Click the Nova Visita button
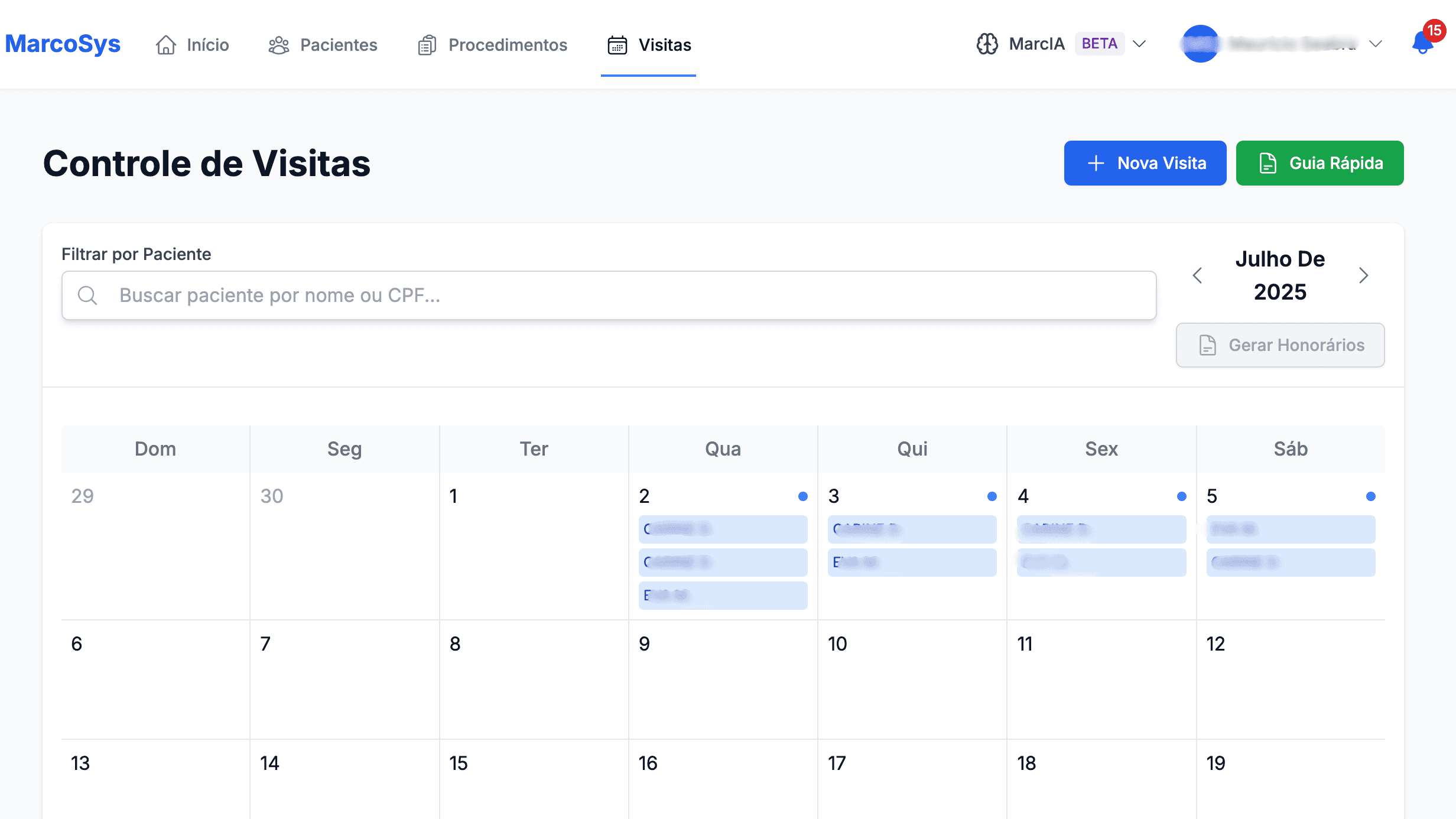 [x=1145, y=163]
